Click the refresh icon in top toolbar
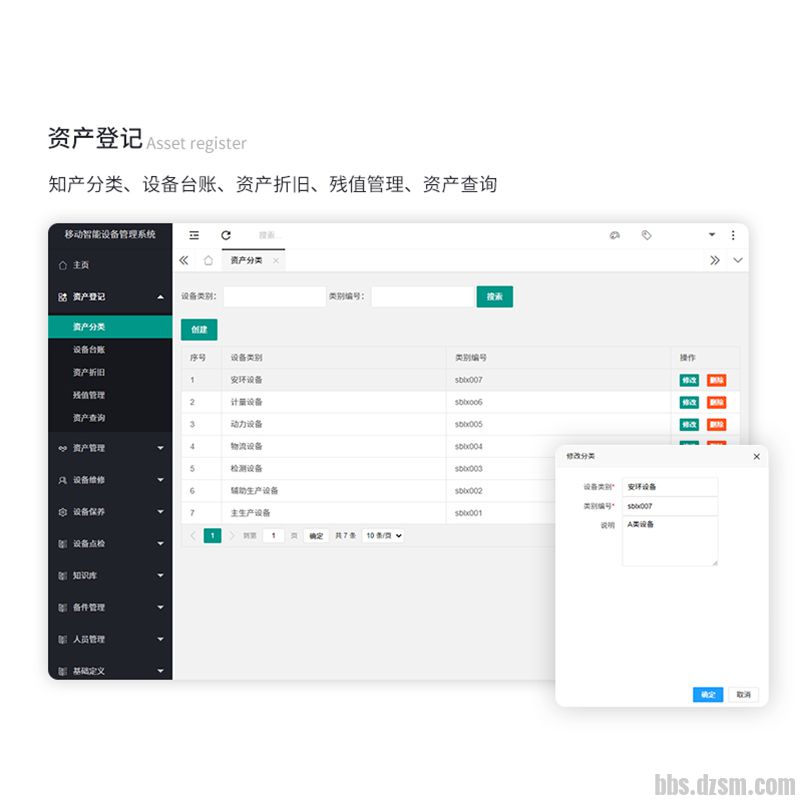 coord(226,235)
